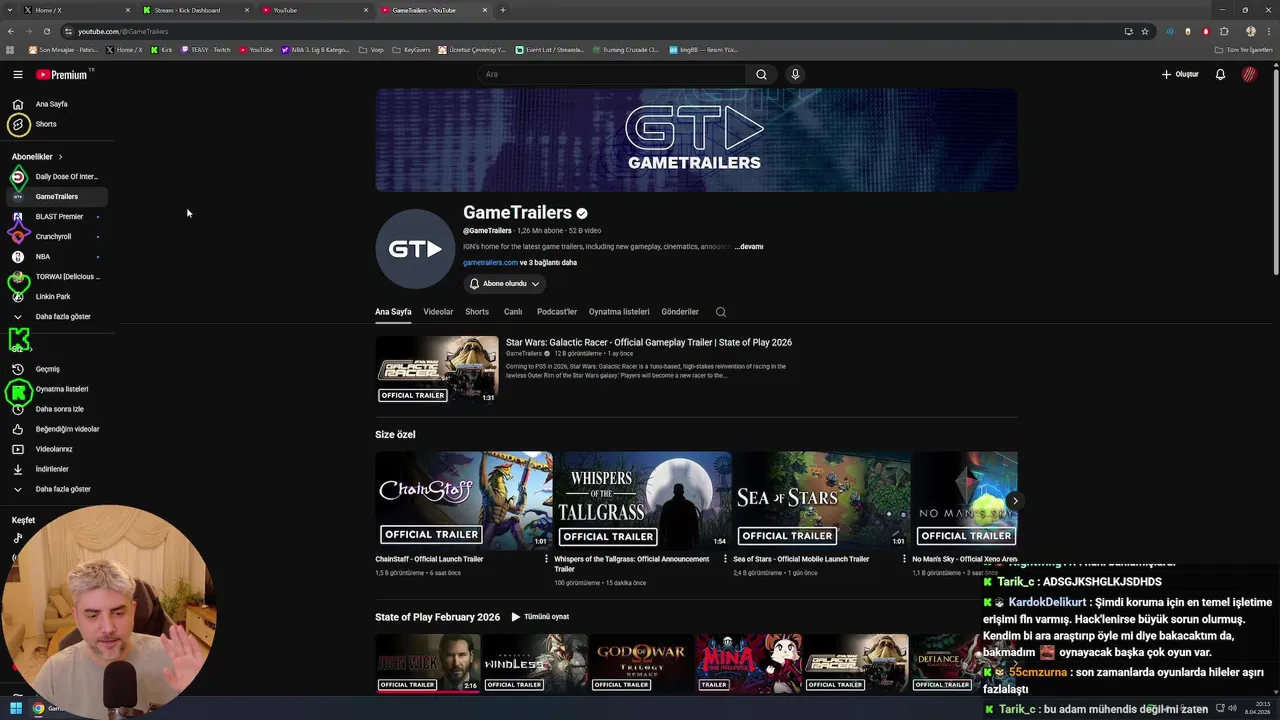Switch to the Oynatma listeleri channel tab

click(619, 312)
